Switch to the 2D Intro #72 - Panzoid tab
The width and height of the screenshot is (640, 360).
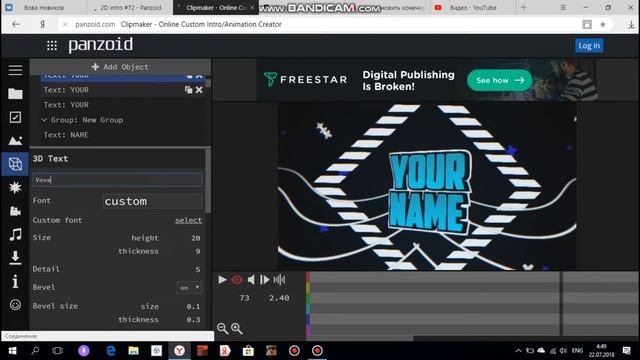coord(131,8)
